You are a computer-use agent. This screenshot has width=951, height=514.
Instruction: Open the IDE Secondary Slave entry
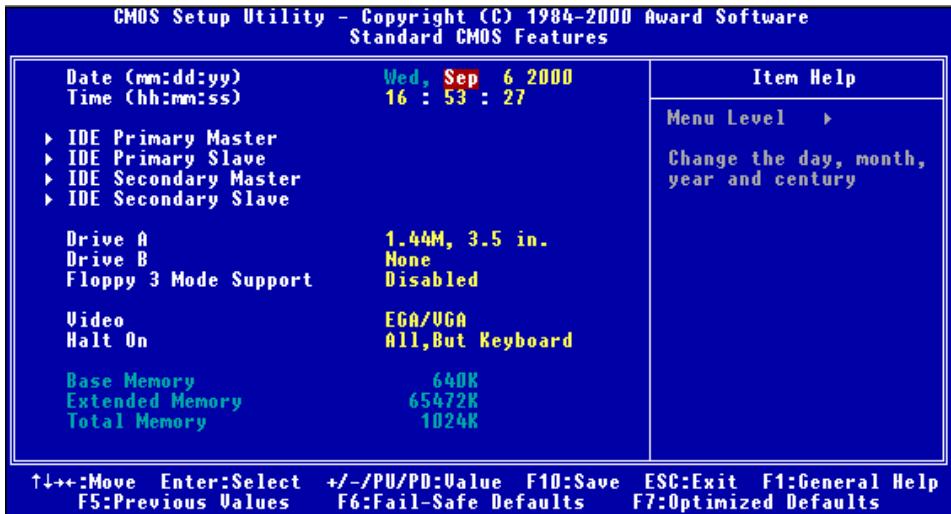[x=178, y=199]
